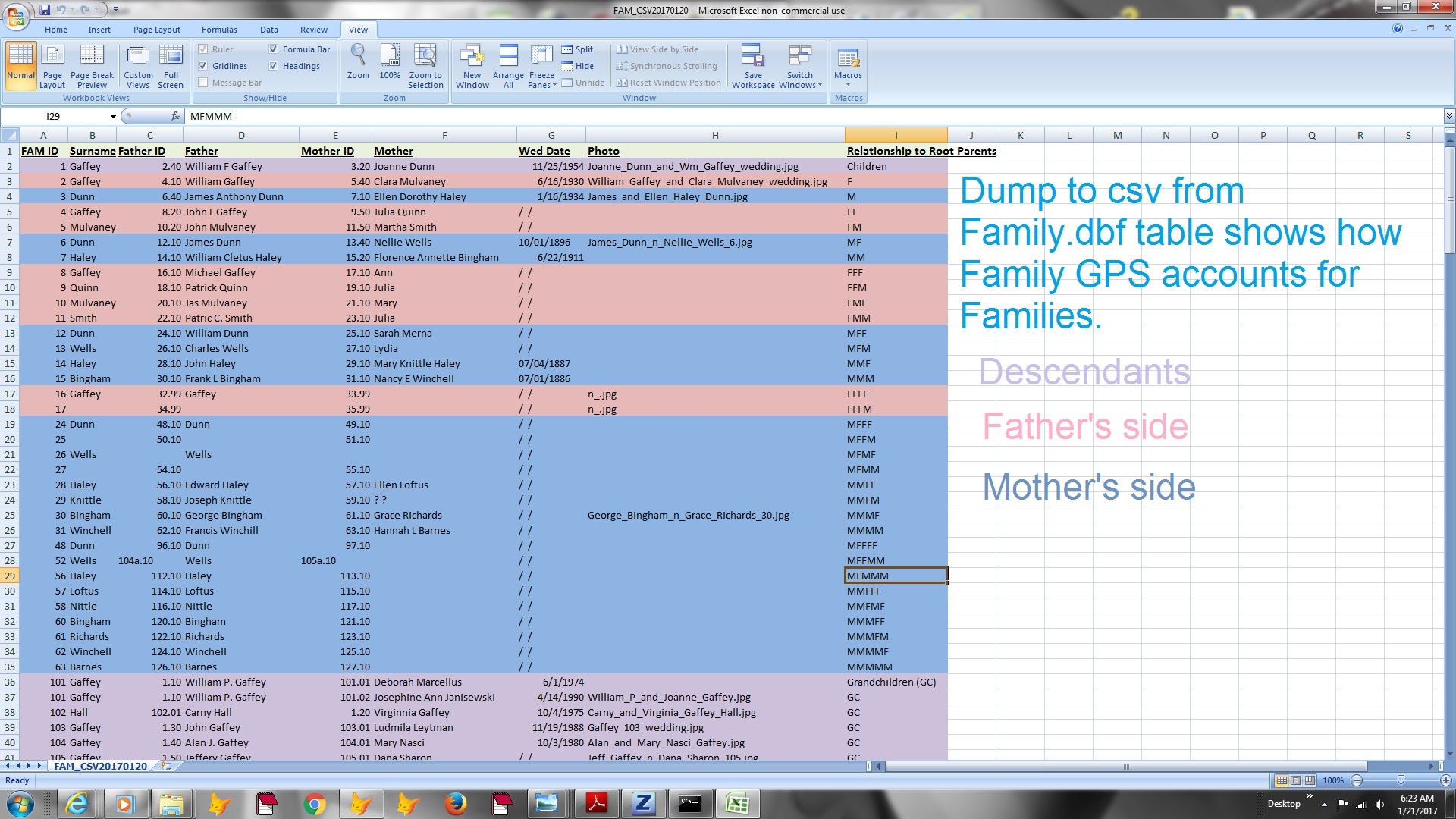Click the formula bar input showing MFMMM
Image resolution: width=1456 pixels, height=819 pixels.
(814, 116)
